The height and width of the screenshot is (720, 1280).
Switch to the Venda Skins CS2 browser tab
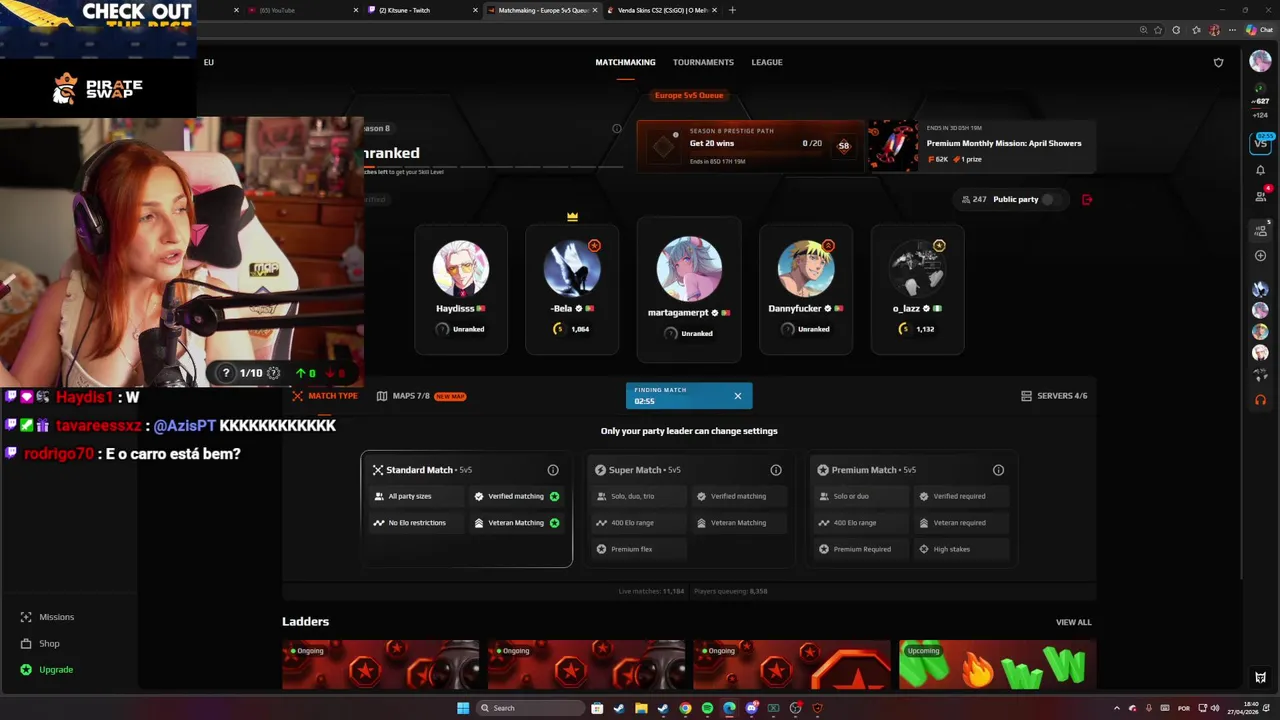[x=662, y=10]
